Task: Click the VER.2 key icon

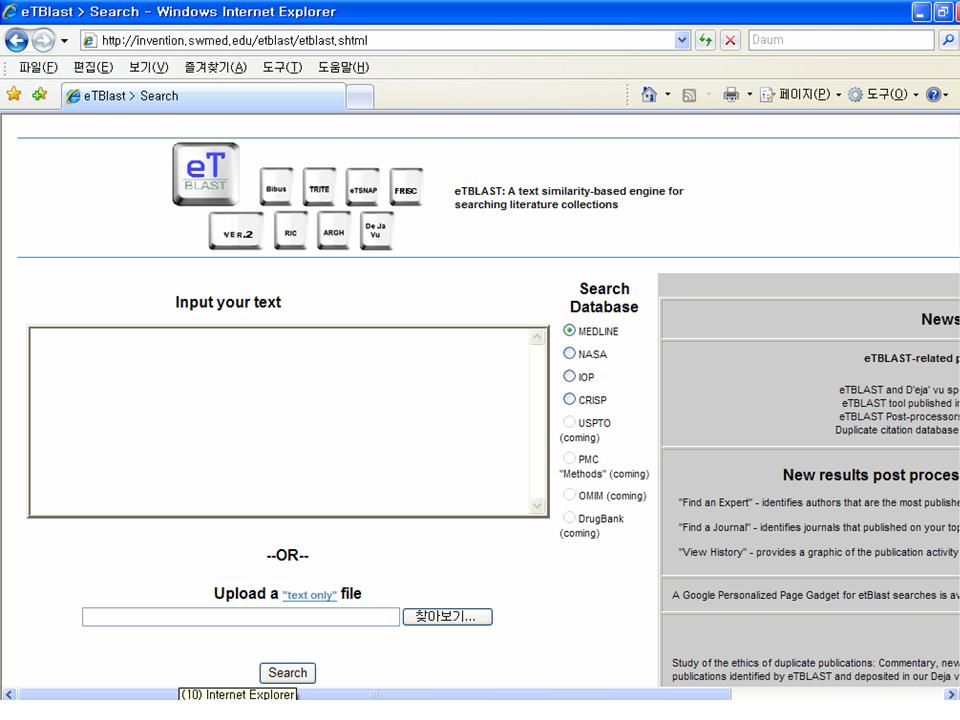Action: 236,231
